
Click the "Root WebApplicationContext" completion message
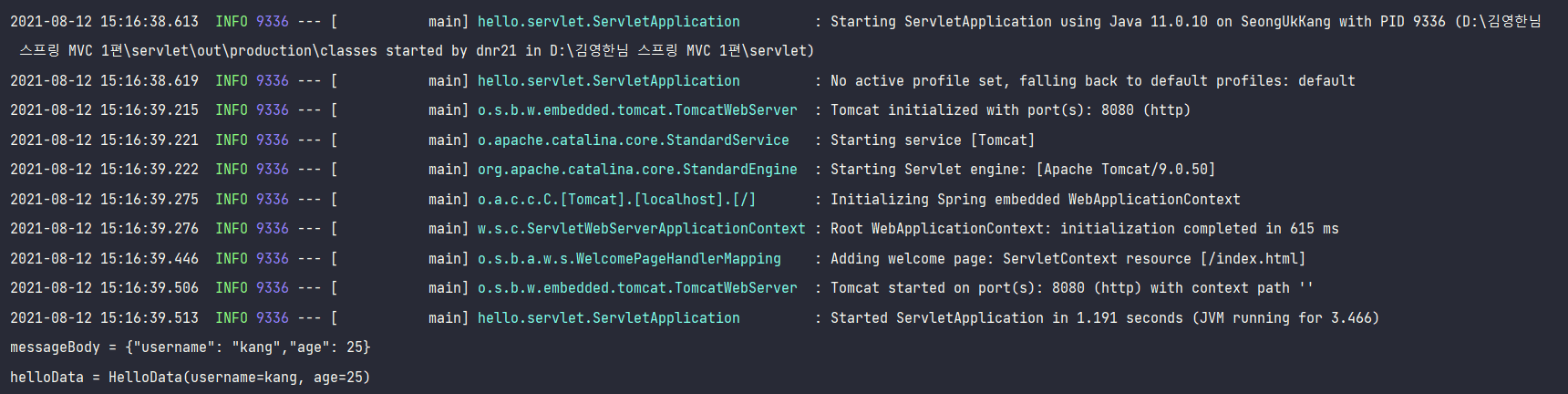click(1084, 229)
